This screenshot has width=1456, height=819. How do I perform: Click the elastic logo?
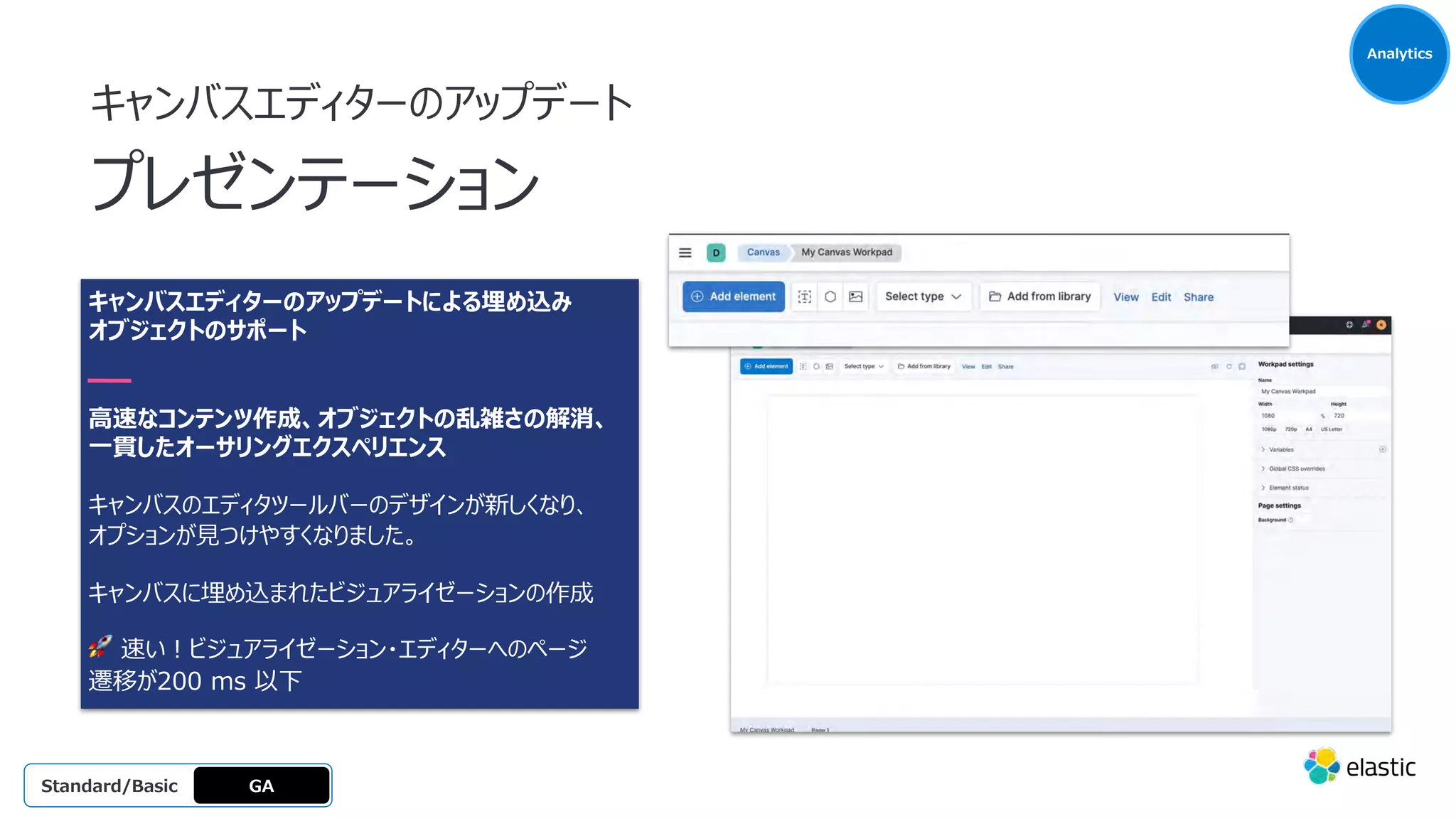(1359, 766)
